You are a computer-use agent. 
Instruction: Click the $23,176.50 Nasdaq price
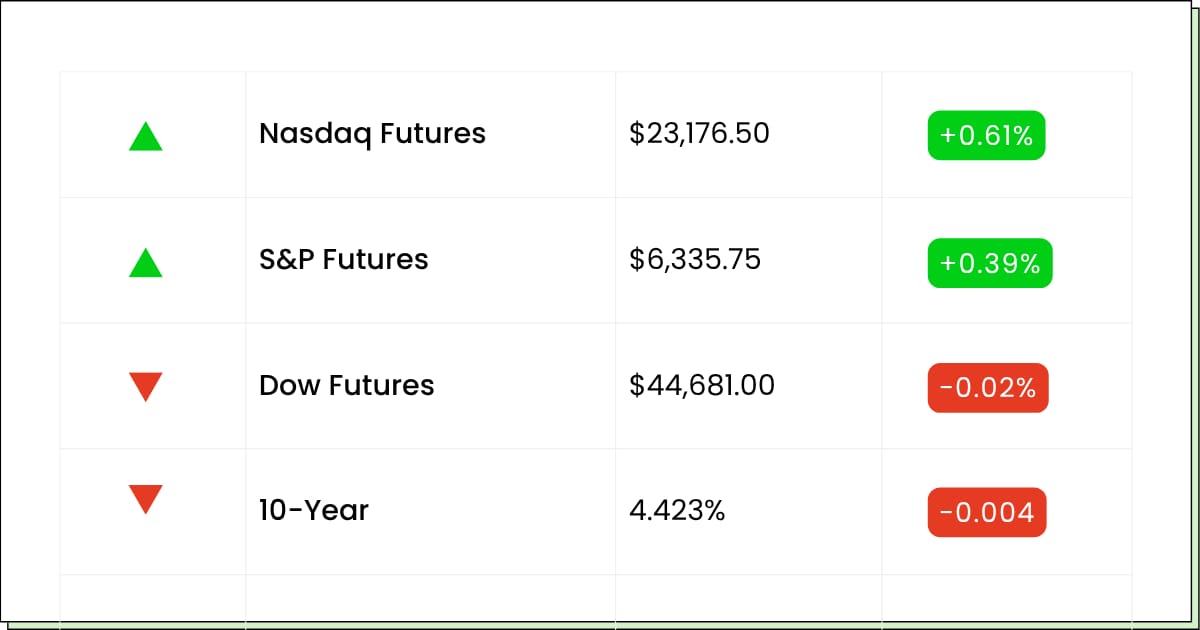(x=700, y=134)
